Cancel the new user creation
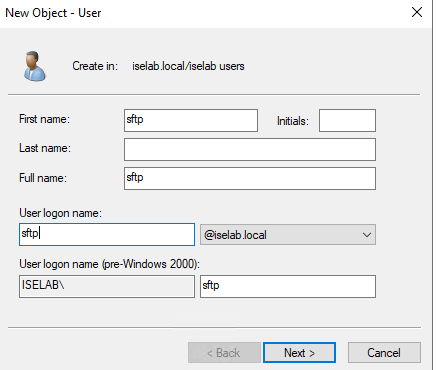 tap(384, 353)
